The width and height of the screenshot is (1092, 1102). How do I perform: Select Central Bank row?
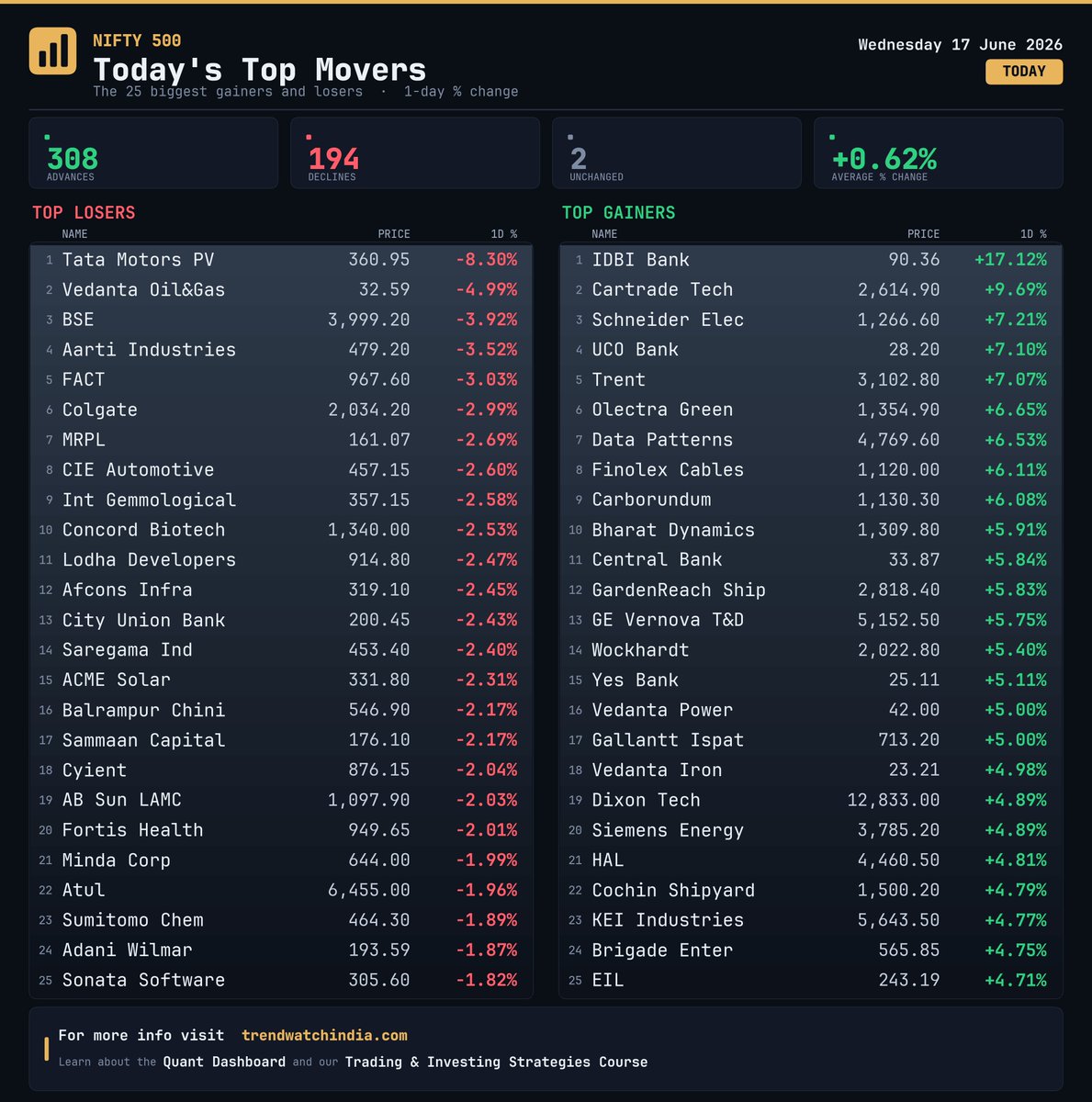click(811, 560)
